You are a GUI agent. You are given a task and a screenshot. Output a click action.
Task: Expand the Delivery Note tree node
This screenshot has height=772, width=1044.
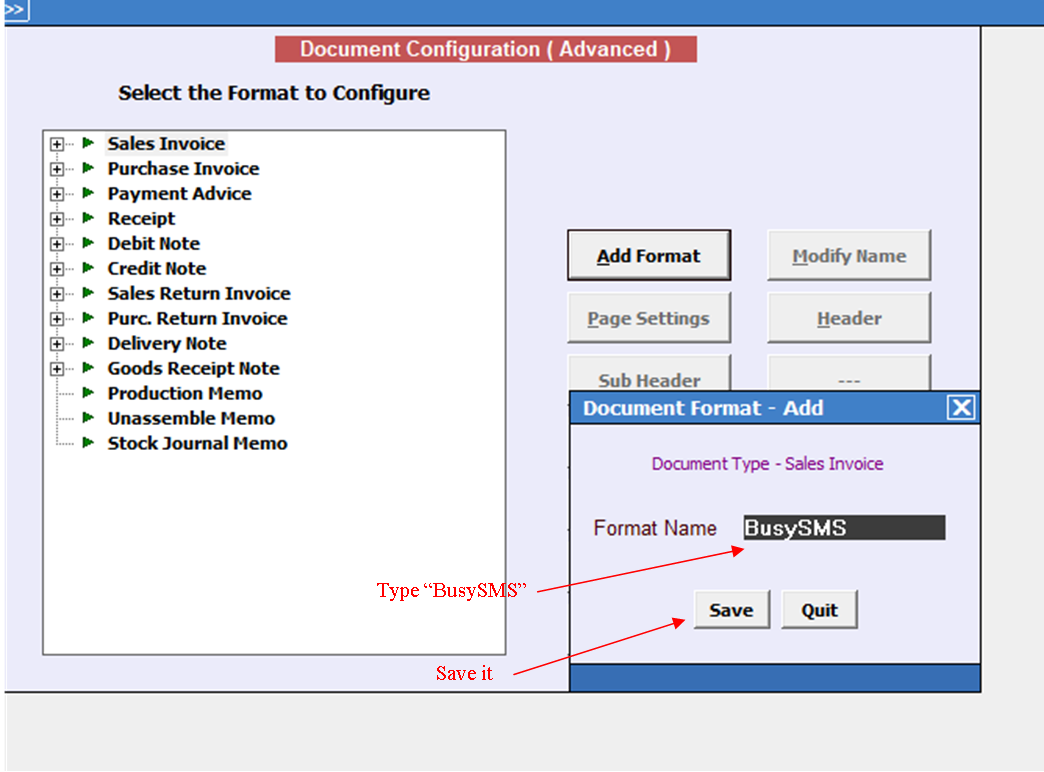click(x=57, y=344)
